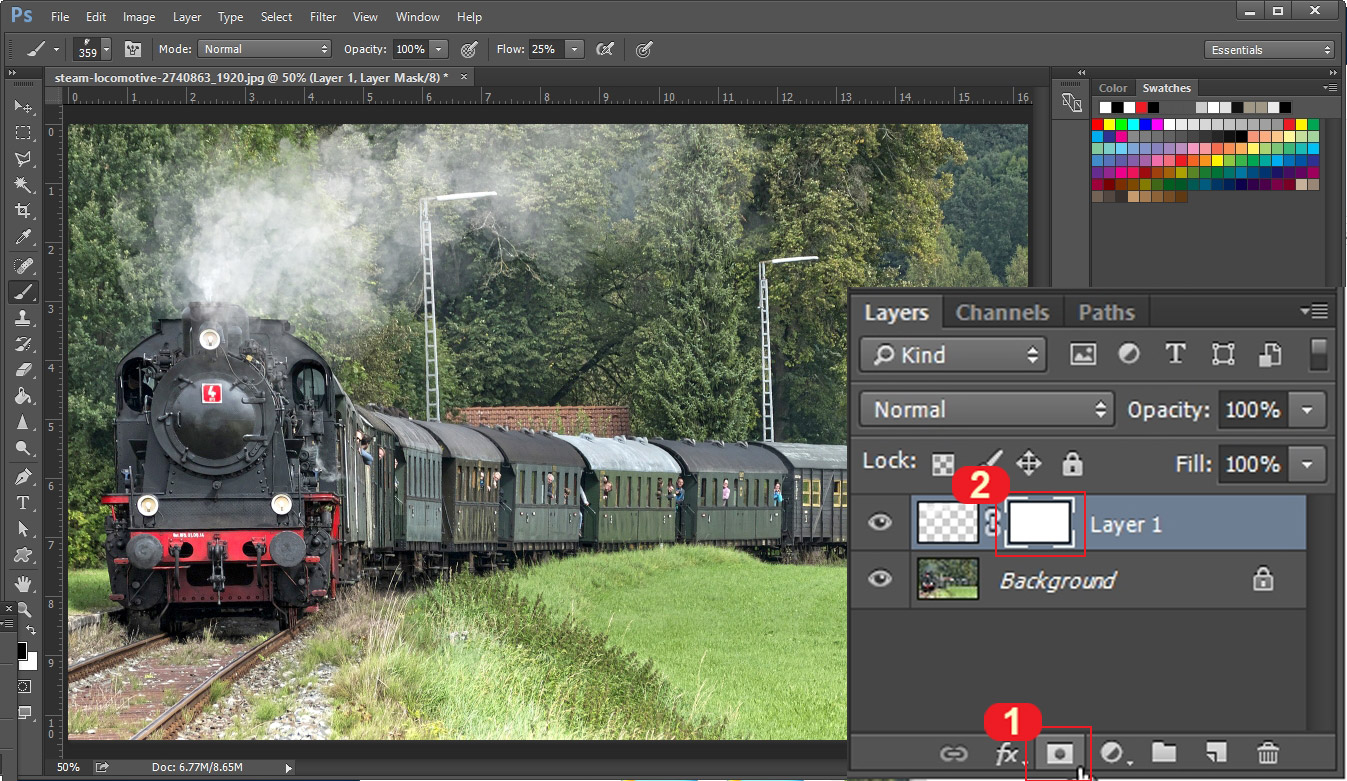Open the Flow value dropdown

(574, 49)
